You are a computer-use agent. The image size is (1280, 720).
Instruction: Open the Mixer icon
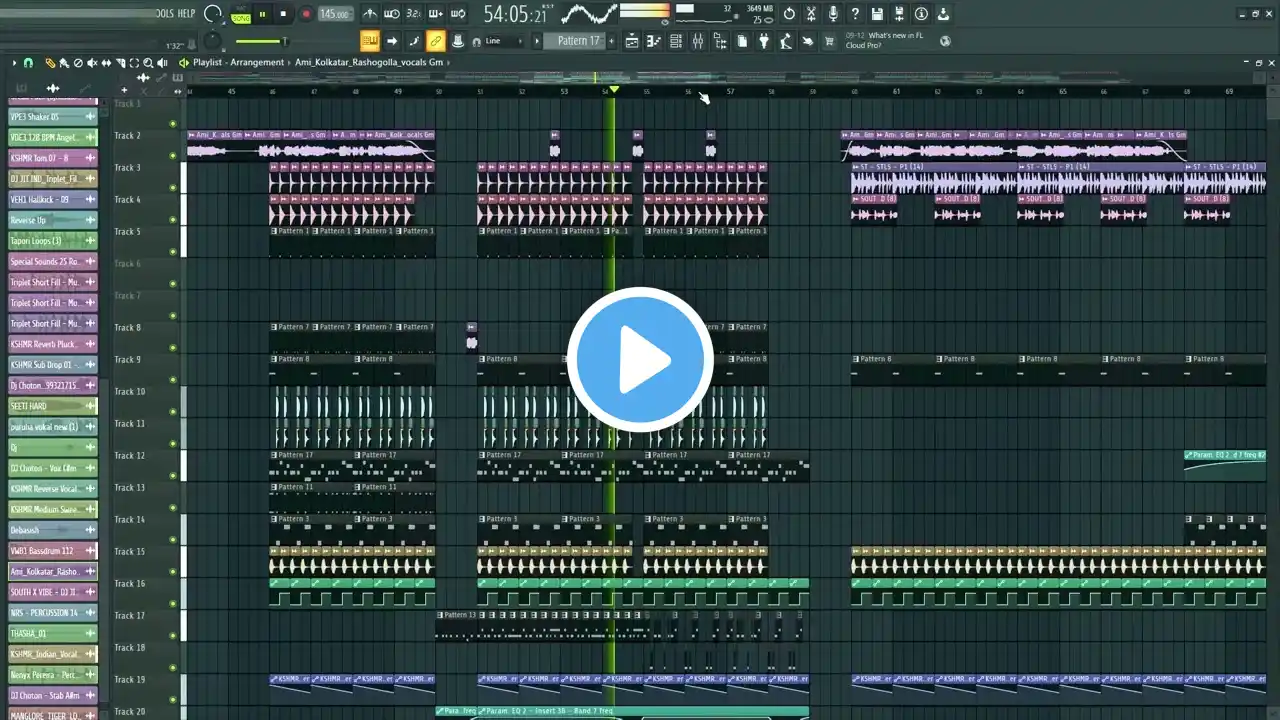[698, 41]
